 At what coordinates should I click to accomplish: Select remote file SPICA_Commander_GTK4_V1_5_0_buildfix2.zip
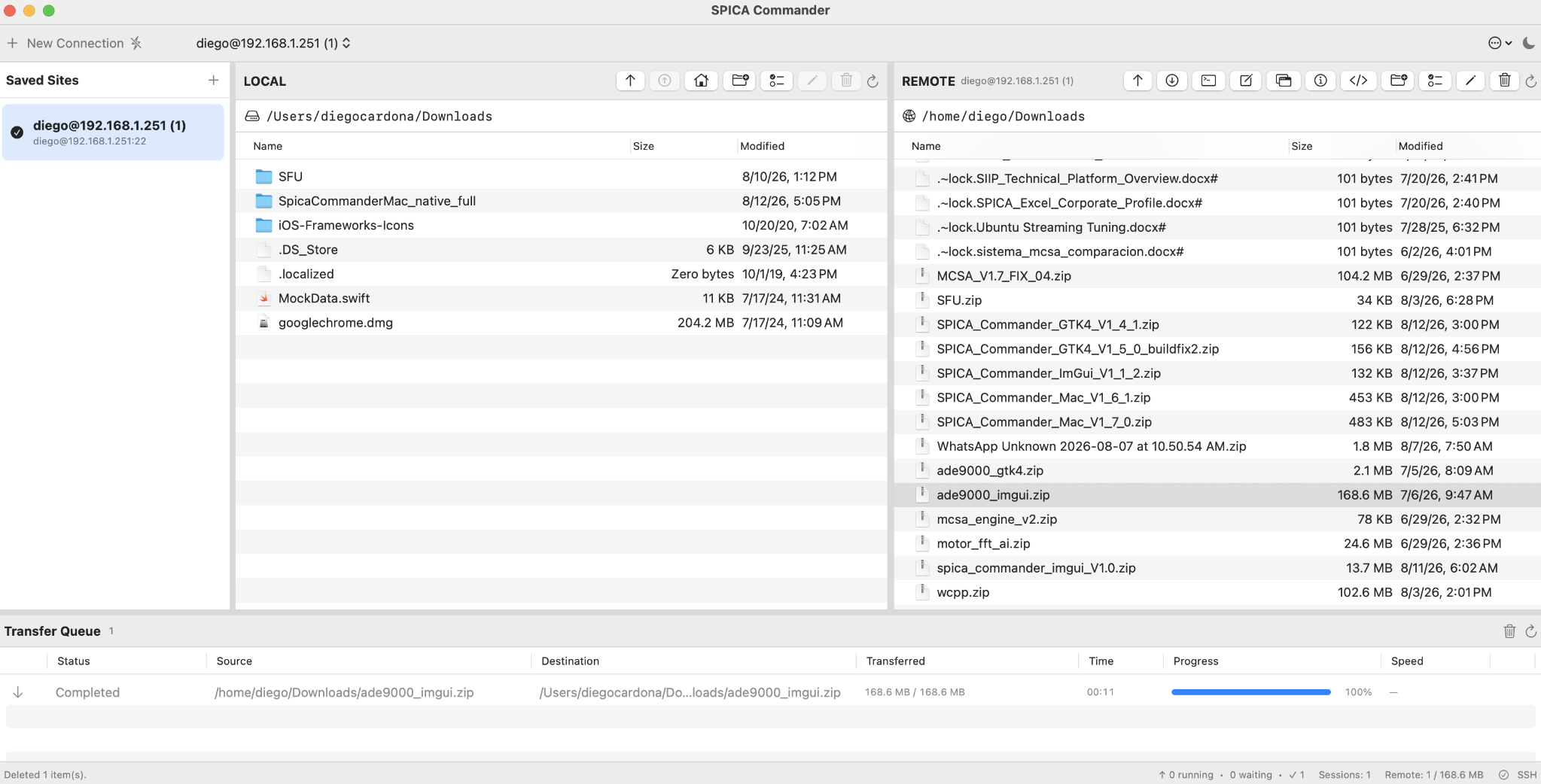(1217, 349)
